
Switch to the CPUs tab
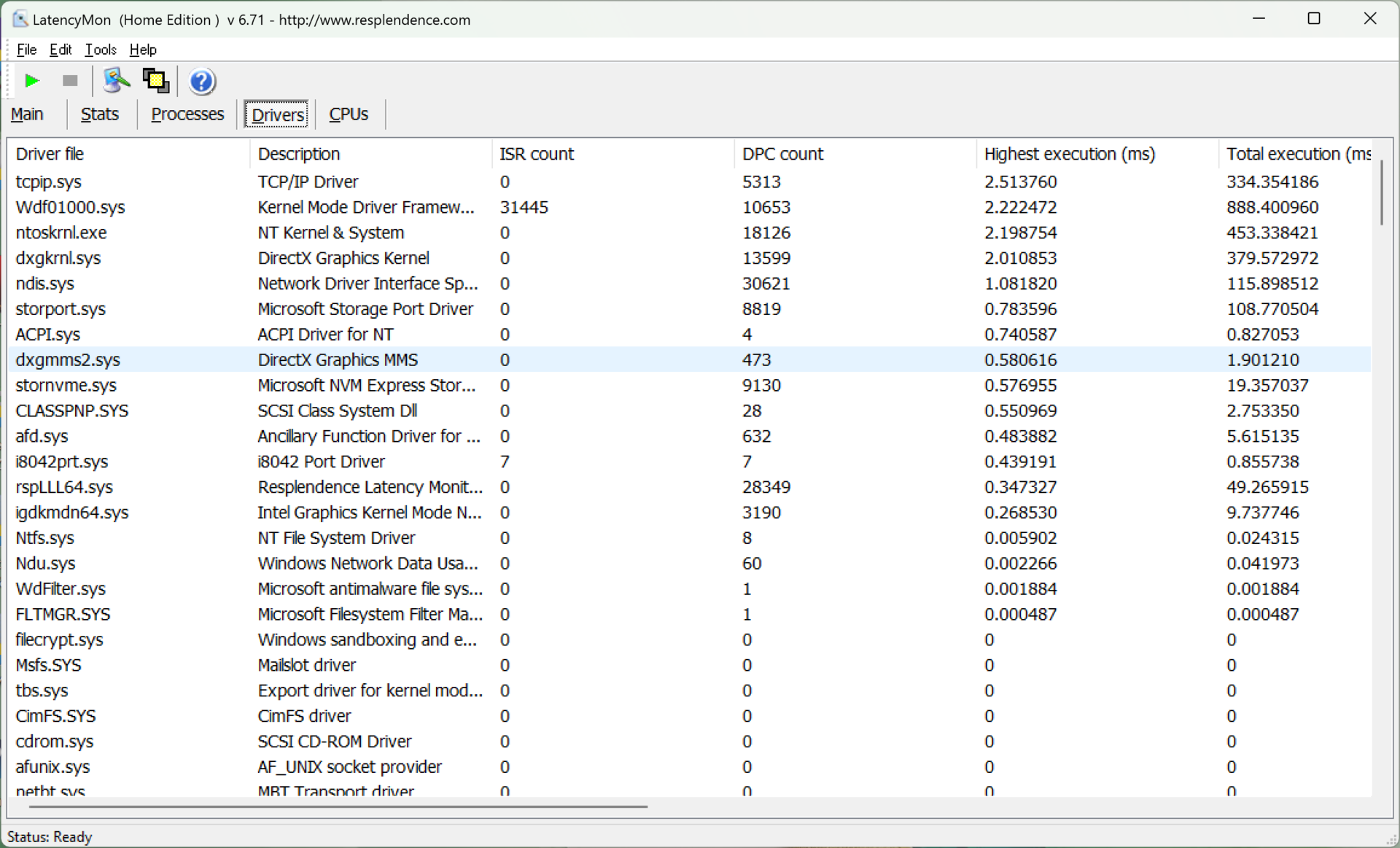[x=349, y=114]
